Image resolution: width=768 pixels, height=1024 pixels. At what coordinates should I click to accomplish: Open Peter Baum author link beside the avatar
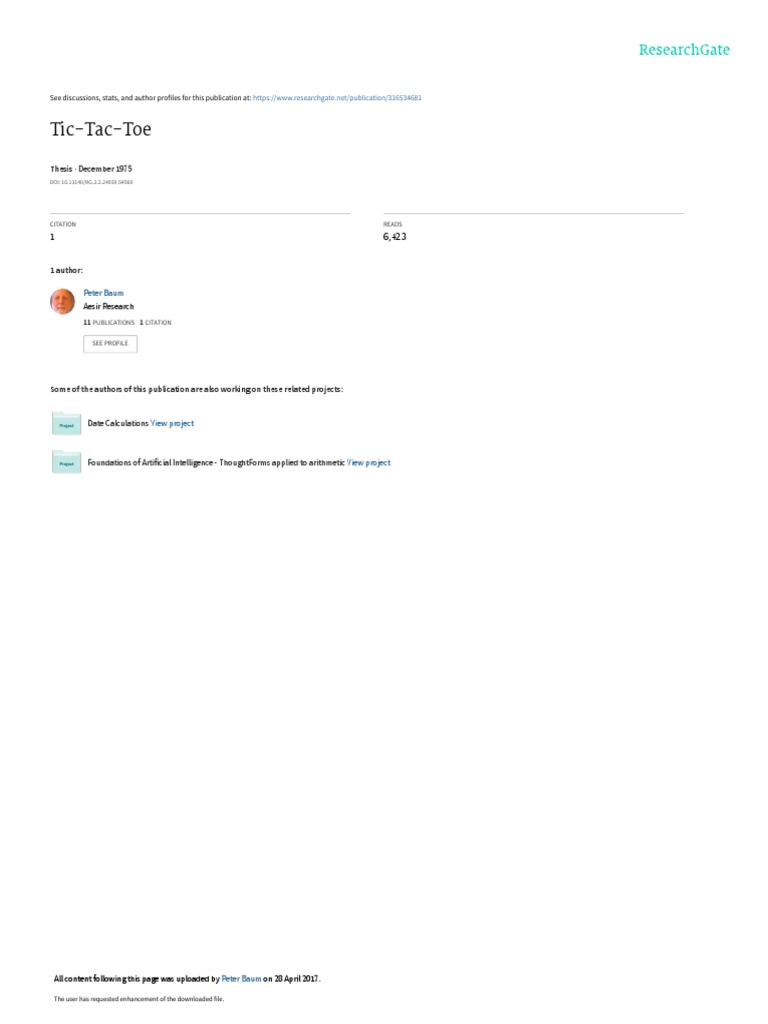tap(103, 293)
